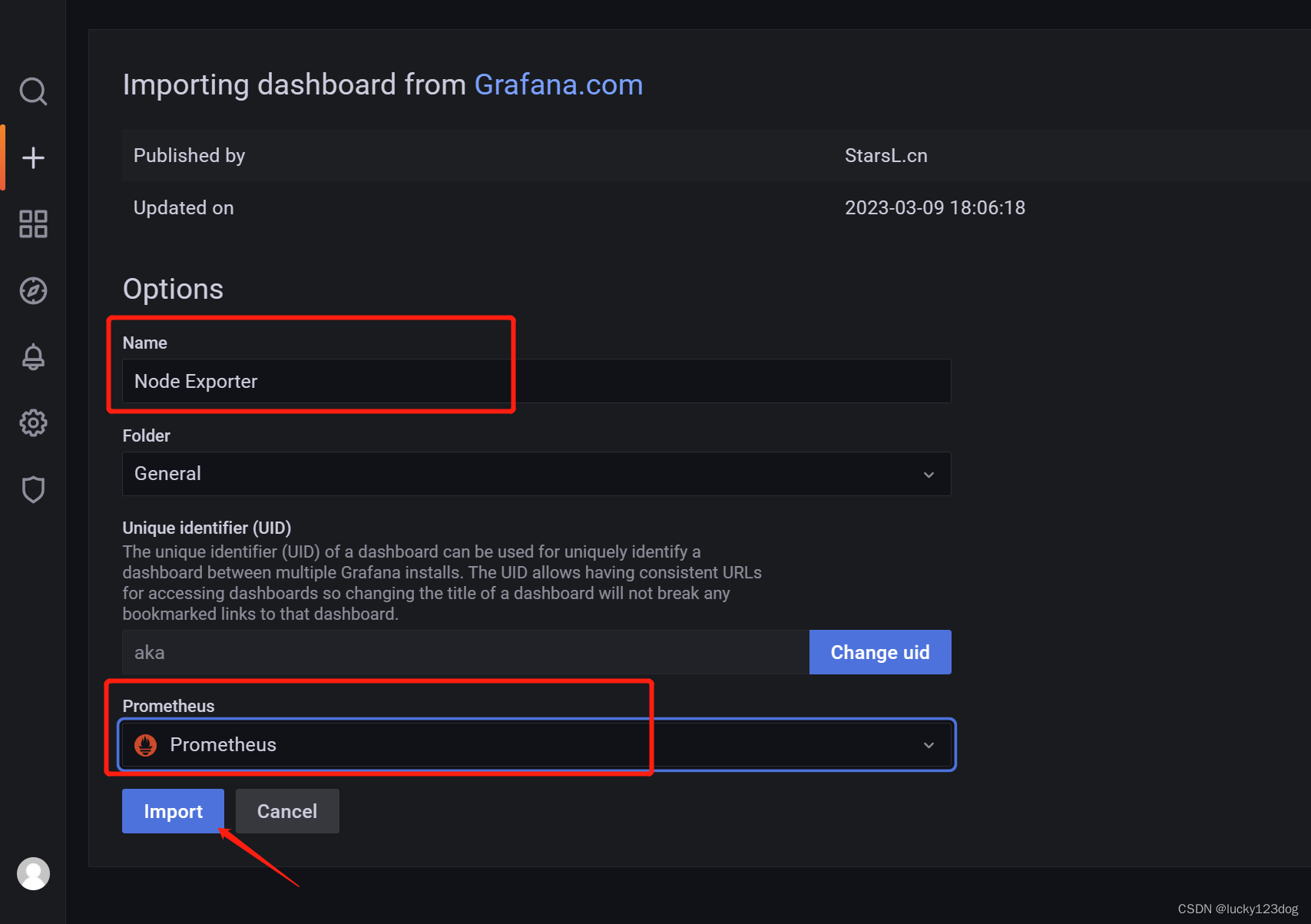Expand the Prometheus data source chevron

point(929,745)
